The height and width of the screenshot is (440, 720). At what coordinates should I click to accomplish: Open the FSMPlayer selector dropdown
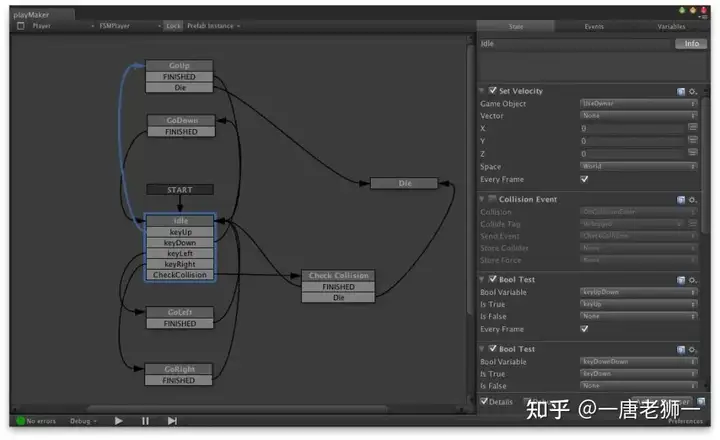click(x=129, y=26)
